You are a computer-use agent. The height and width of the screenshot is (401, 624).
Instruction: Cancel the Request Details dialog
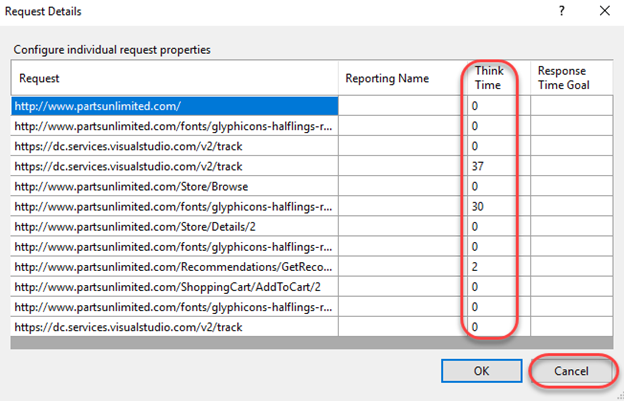[x=571, y=371]
